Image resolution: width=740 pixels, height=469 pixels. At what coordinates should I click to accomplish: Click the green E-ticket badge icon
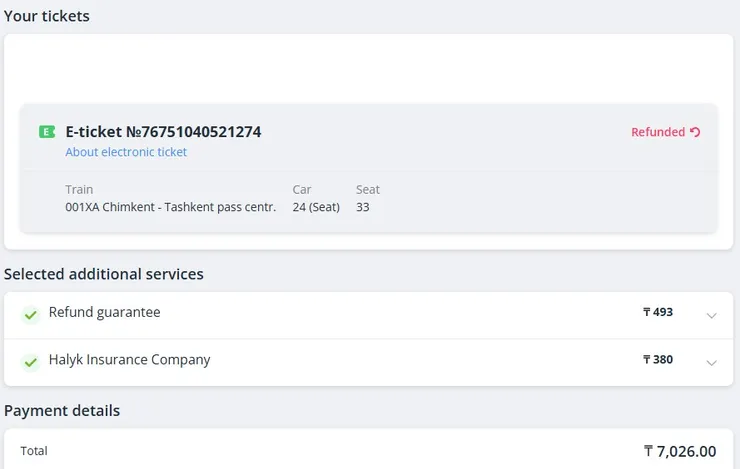tap(47, 132)
